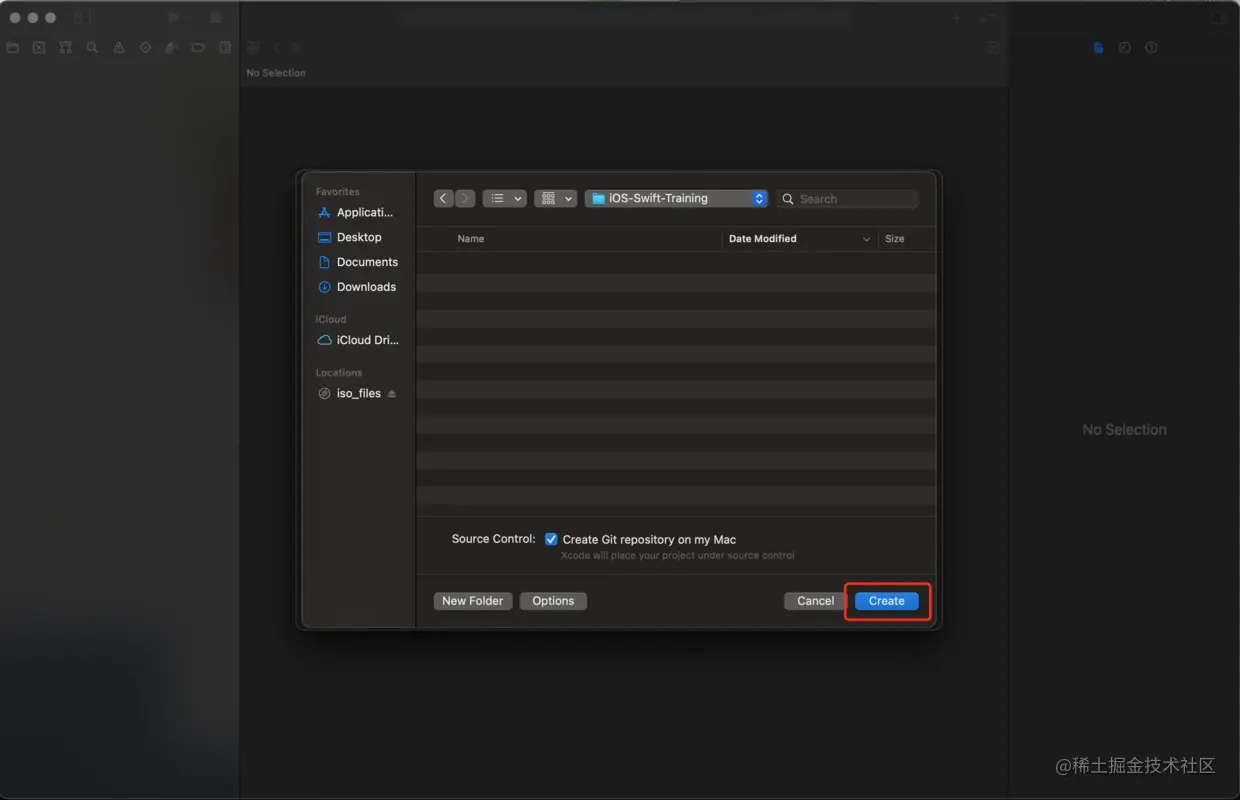The height and width of the screenshot is (800, 1240).
Task: Go back in the save dialog
Action: 444,198
